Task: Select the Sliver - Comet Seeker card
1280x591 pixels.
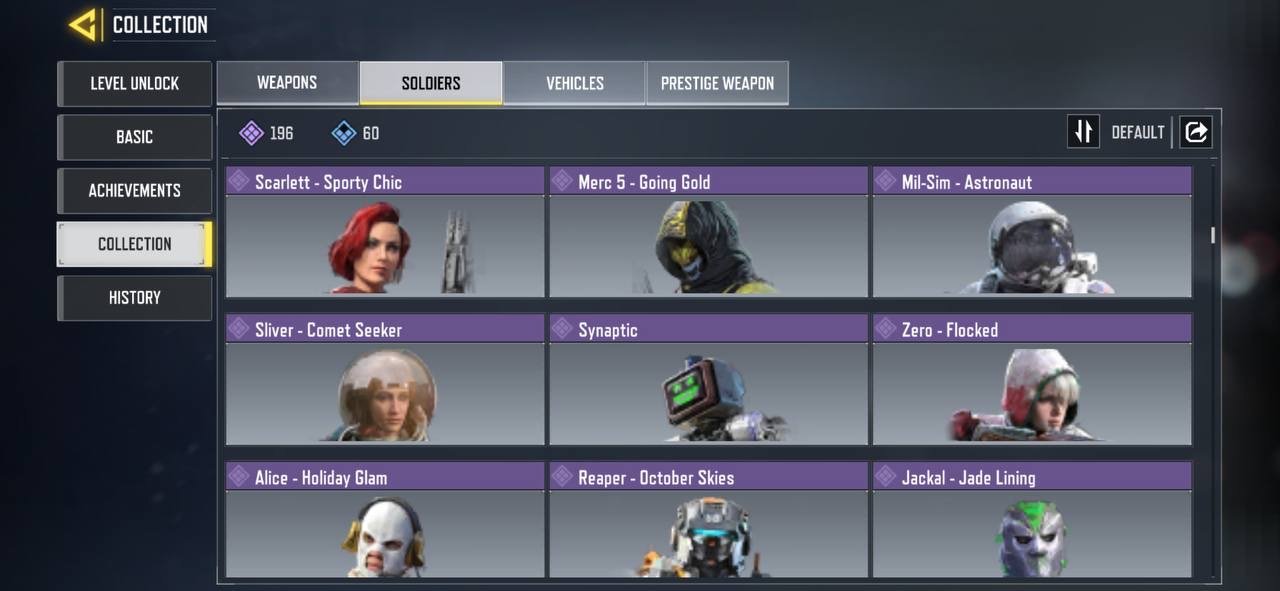Action: [385, 380]
